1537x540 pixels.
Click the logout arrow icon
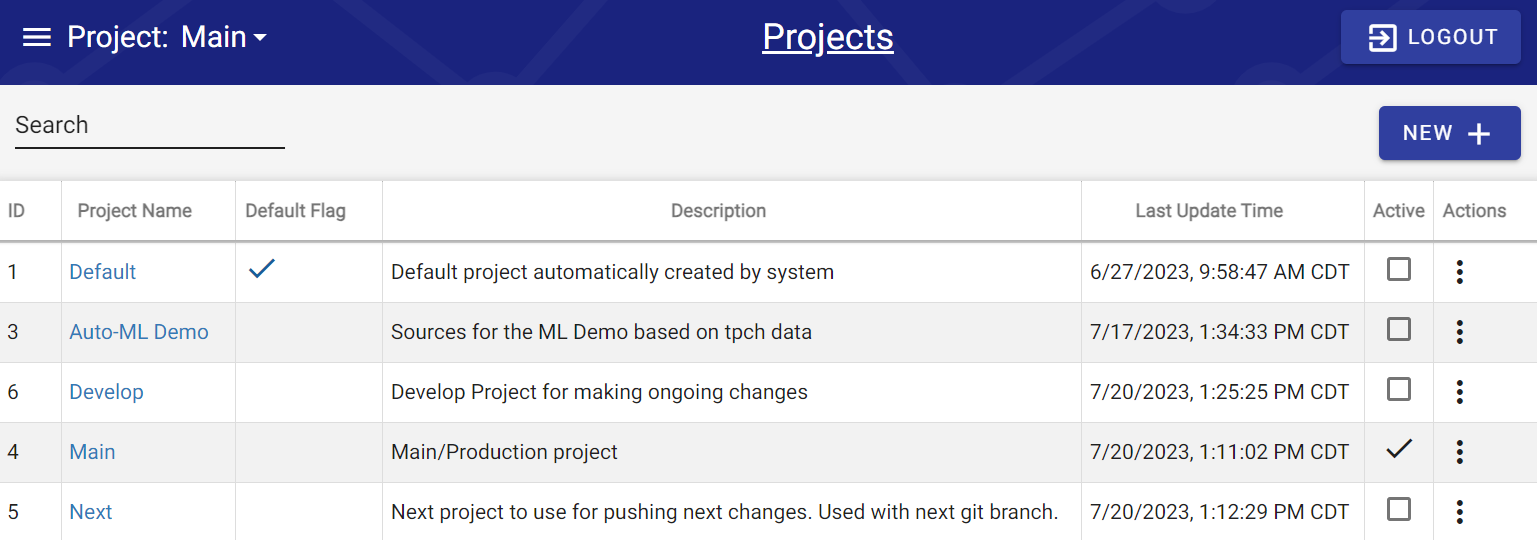click(1382, 38)
